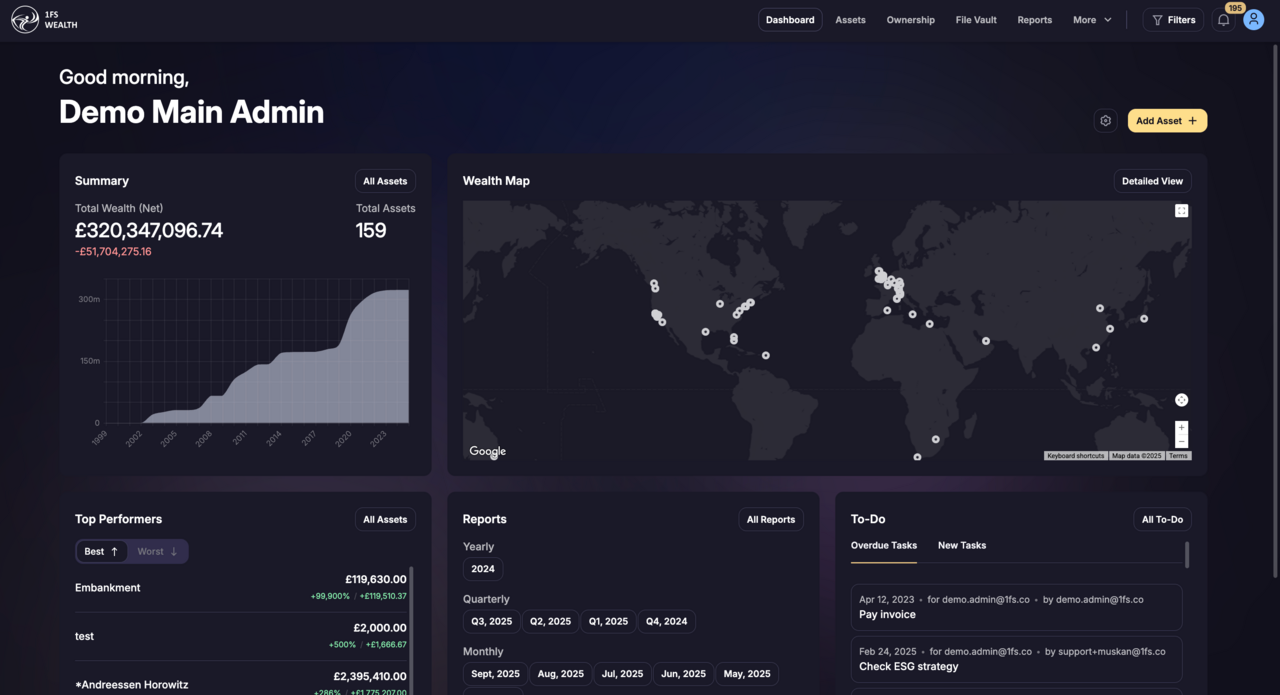Open the Detailed View of Wealth Map
The width and height of the screenshot is (1280, 695).
[x=1152, y=181]
